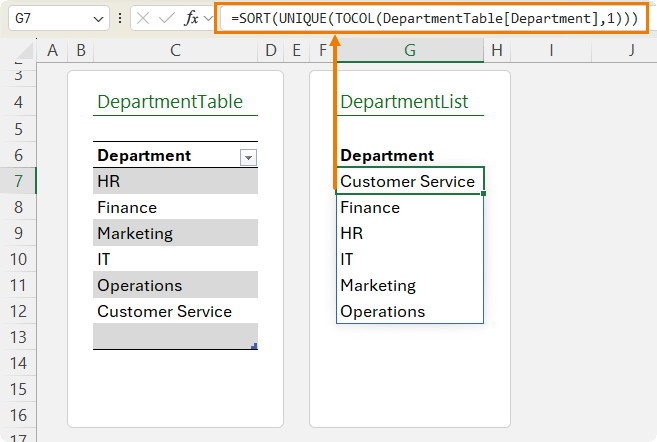Select column J header
657x442 pixels.
coord(624,50)
